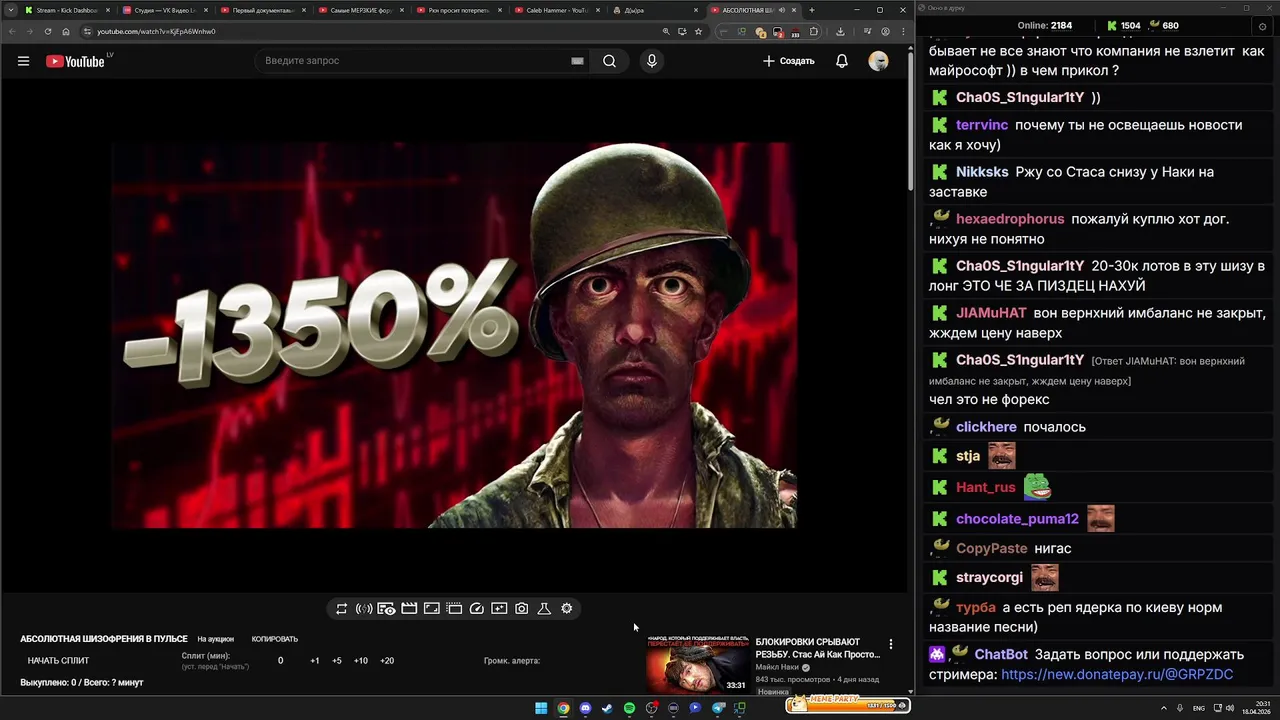Click the browser back arrow

12,31
